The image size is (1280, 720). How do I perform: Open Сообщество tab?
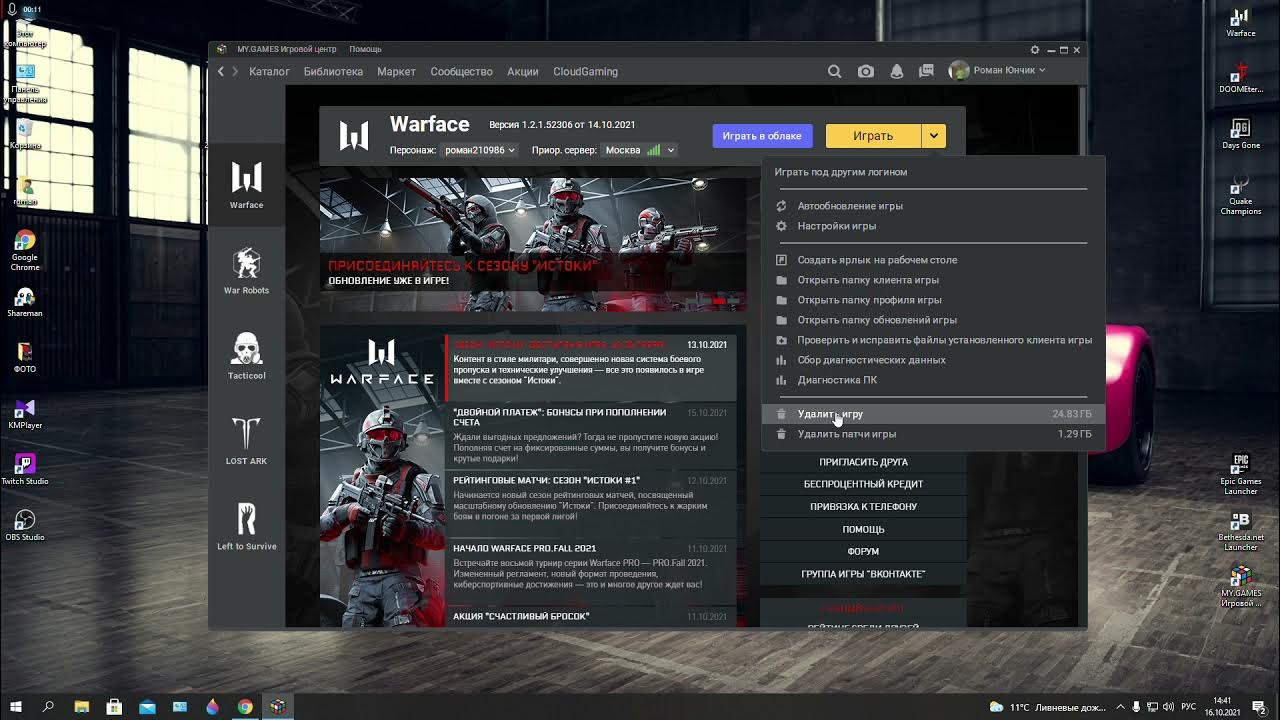pos(461,72)
